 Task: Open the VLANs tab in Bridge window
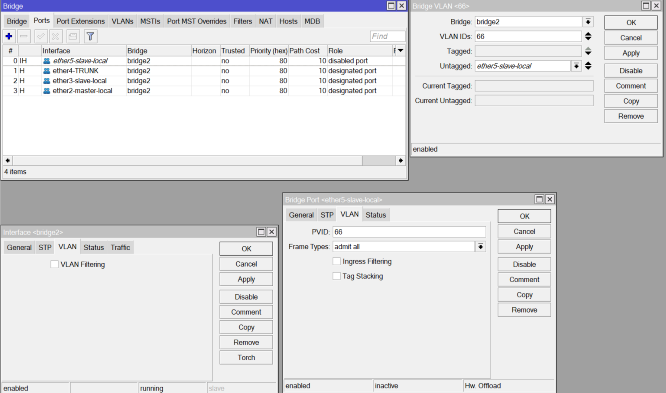click(x=122, y=21)
